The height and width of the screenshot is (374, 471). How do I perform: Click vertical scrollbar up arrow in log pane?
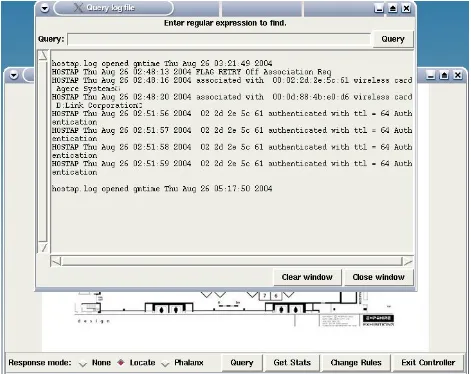[43, 55]
